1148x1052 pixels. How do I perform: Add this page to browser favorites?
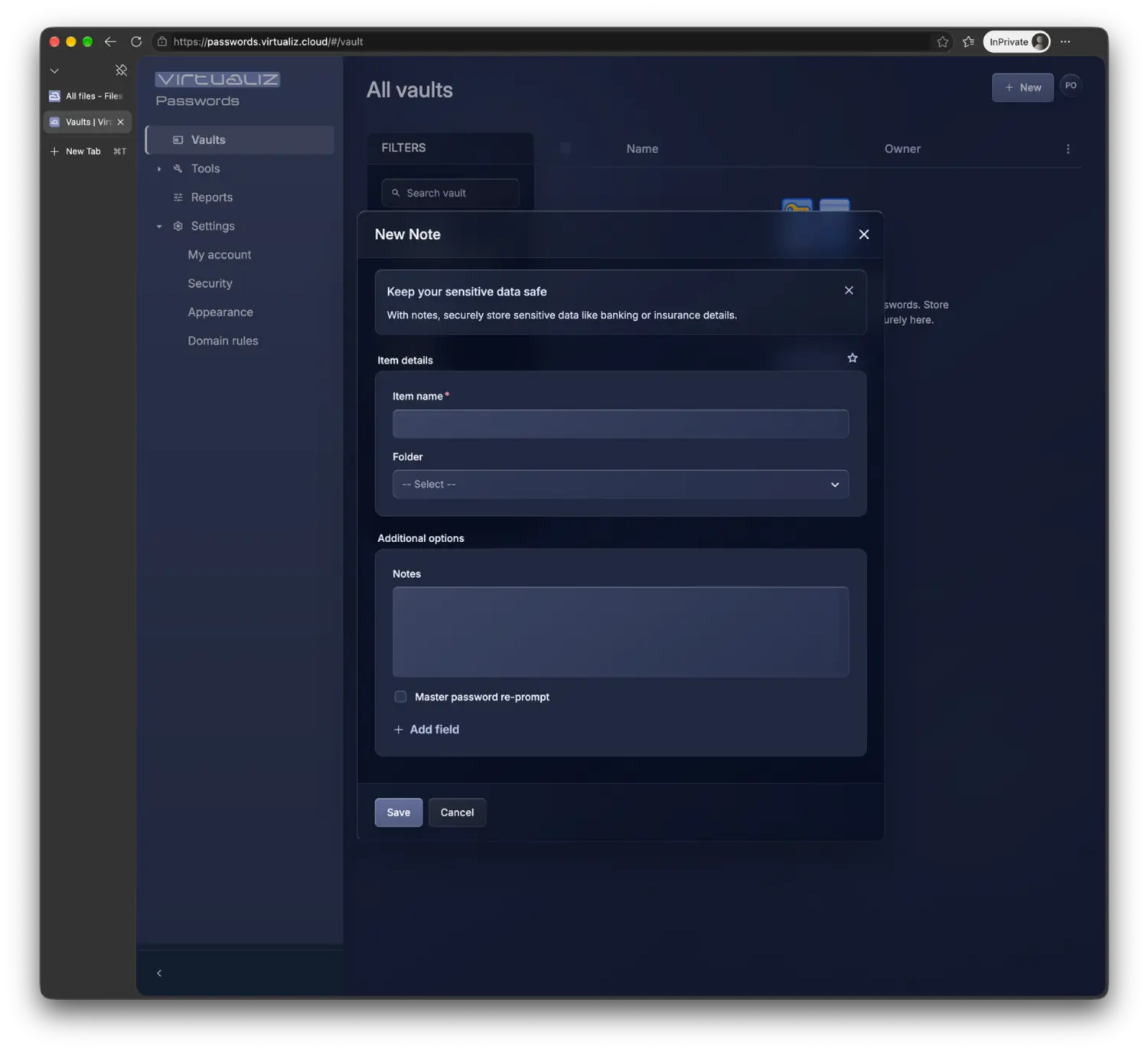942,41
